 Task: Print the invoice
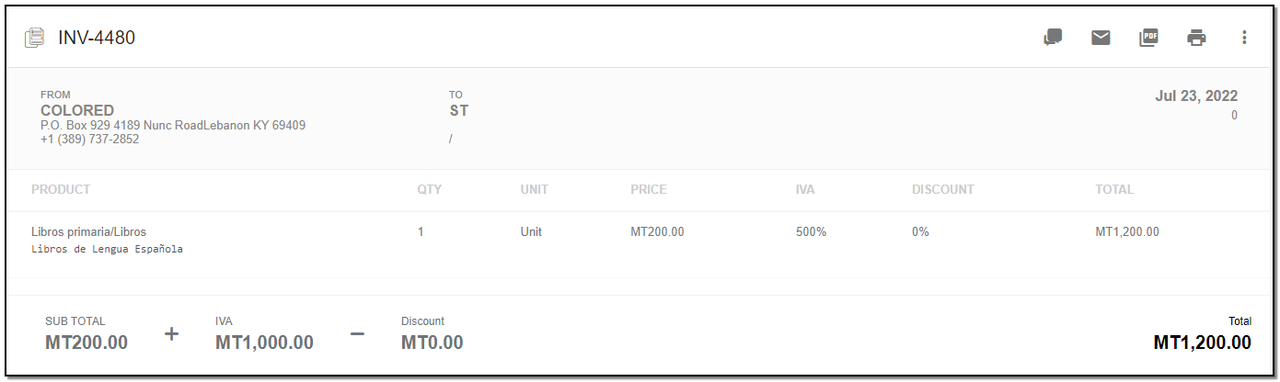coord(1196,38)
